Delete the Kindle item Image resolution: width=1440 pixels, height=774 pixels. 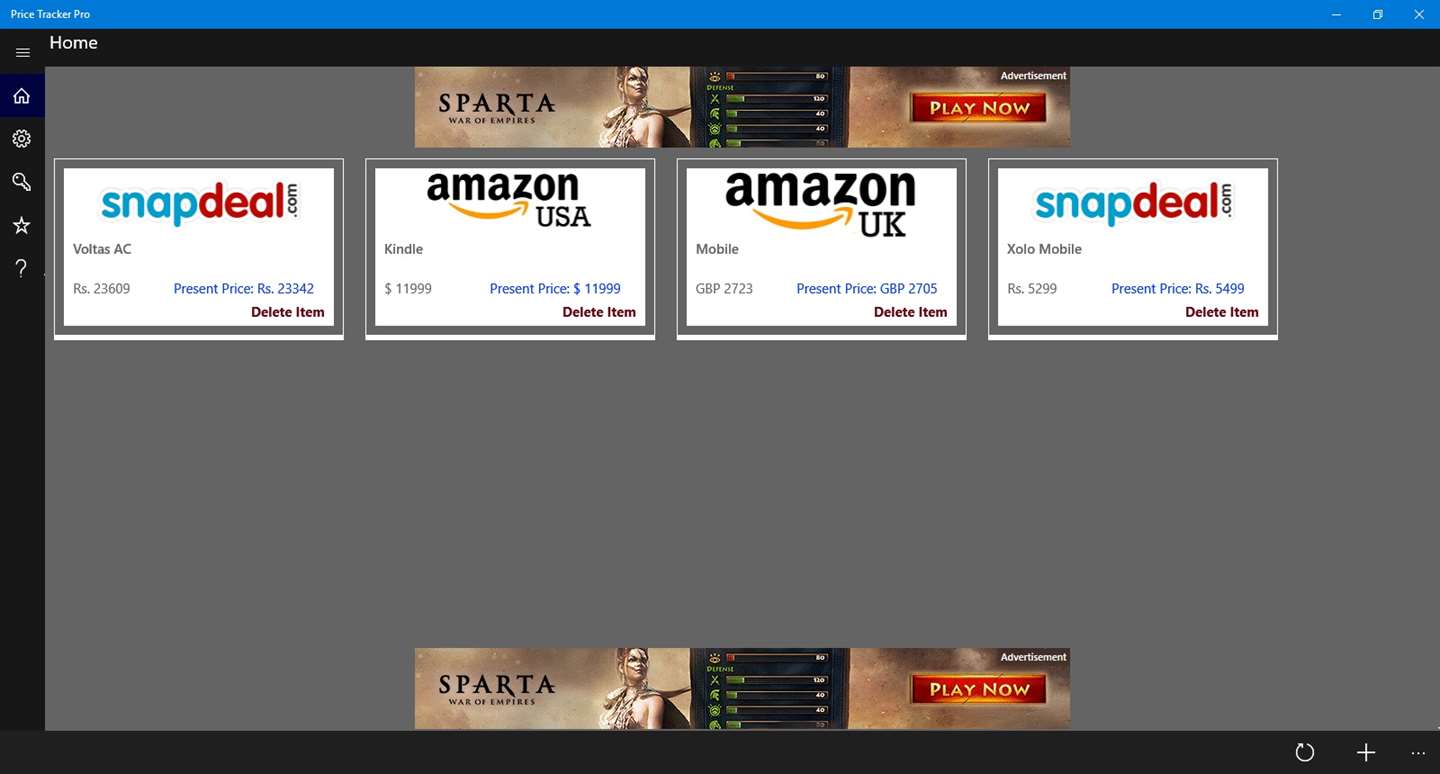[599, 312]
